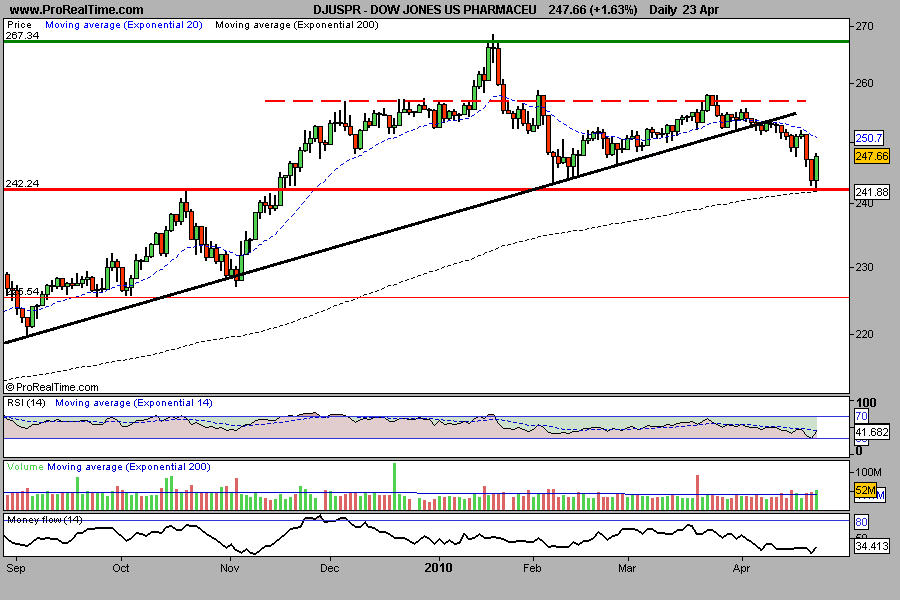Click the 267.34 resistance level label
The height and width of the screenshot is (600, 900).
click(22, 36)
